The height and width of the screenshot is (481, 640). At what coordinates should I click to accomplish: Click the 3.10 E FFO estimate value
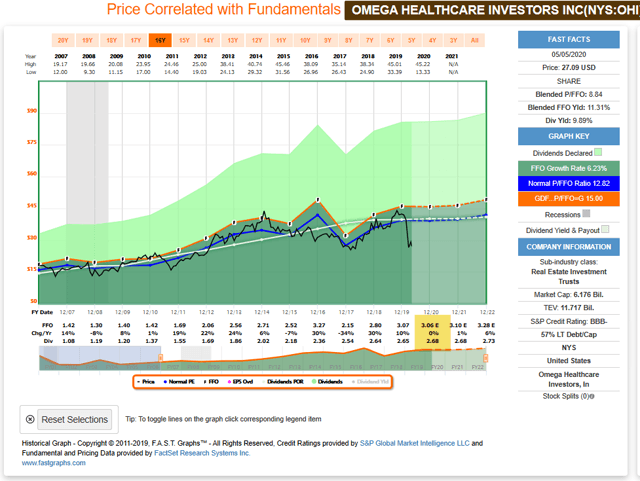click(x=458, y=325)
